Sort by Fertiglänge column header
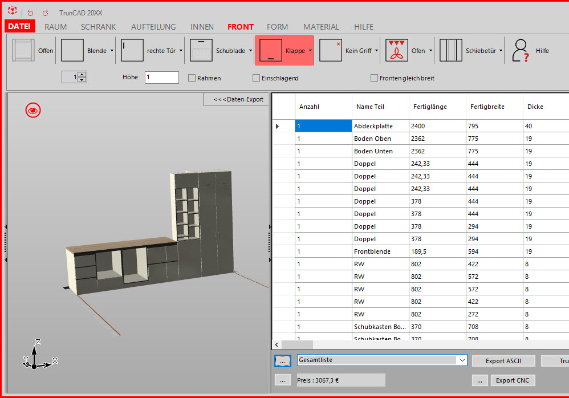This screenshot has width=569, height=398. pos(438,107)
